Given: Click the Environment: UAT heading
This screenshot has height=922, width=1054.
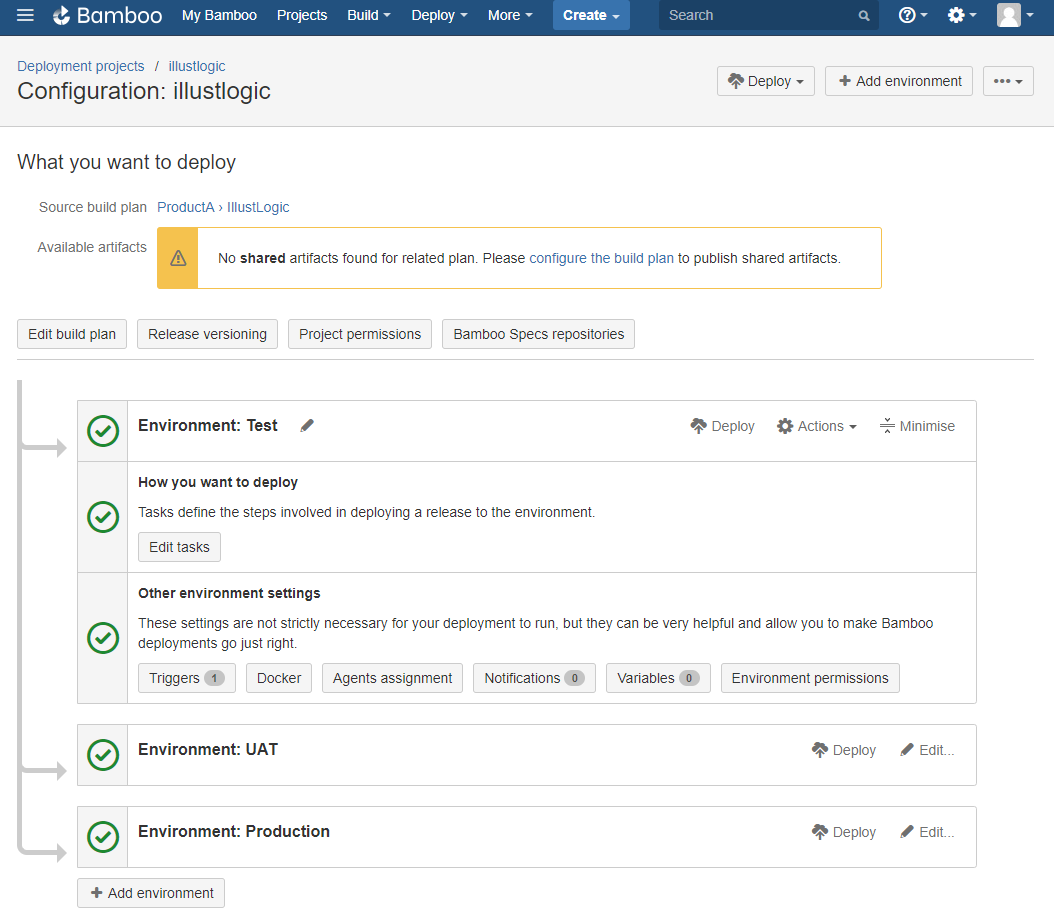Looking at the screenshot, I should [x=208, y=749].
